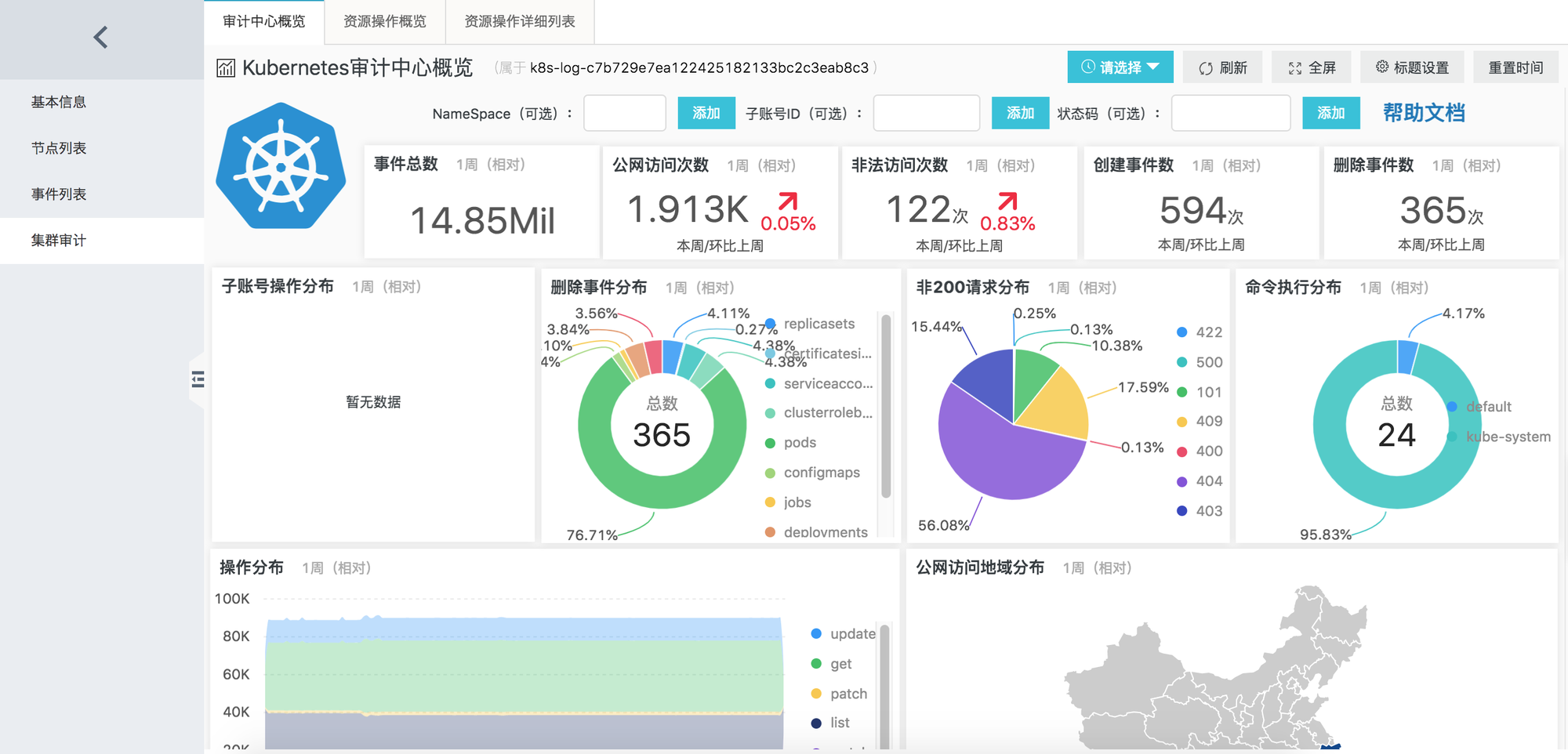The height and width of the screenshot is (754, 1568).
Task: Click the expand arrows icon in 全屏
Action: pyautogui.click(x=1295, y=68)
